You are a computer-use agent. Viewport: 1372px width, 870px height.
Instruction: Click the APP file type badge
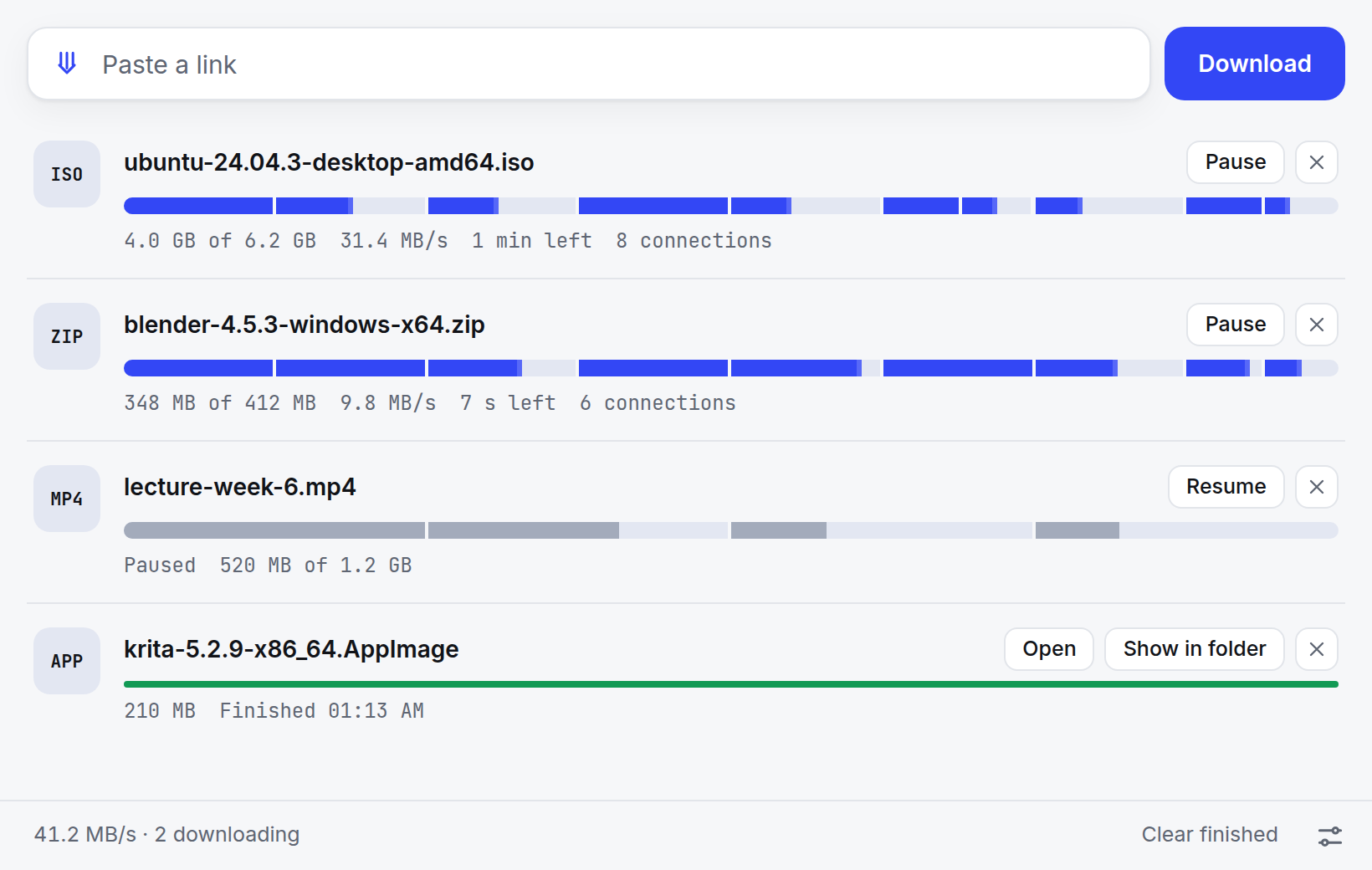67,661
